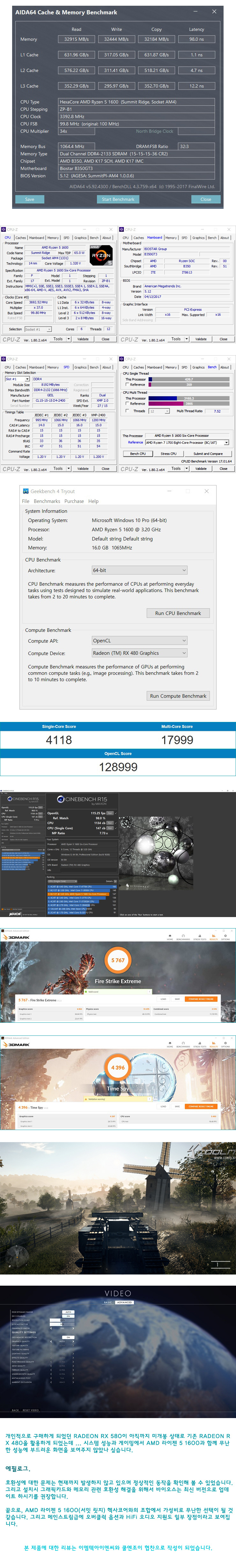Image resolution: width=236 pixels, height=1568 pixels.
Task: Click Run CPU Benchmark in Geekbench
Action: pyautogui.click(x=177, y=613)
